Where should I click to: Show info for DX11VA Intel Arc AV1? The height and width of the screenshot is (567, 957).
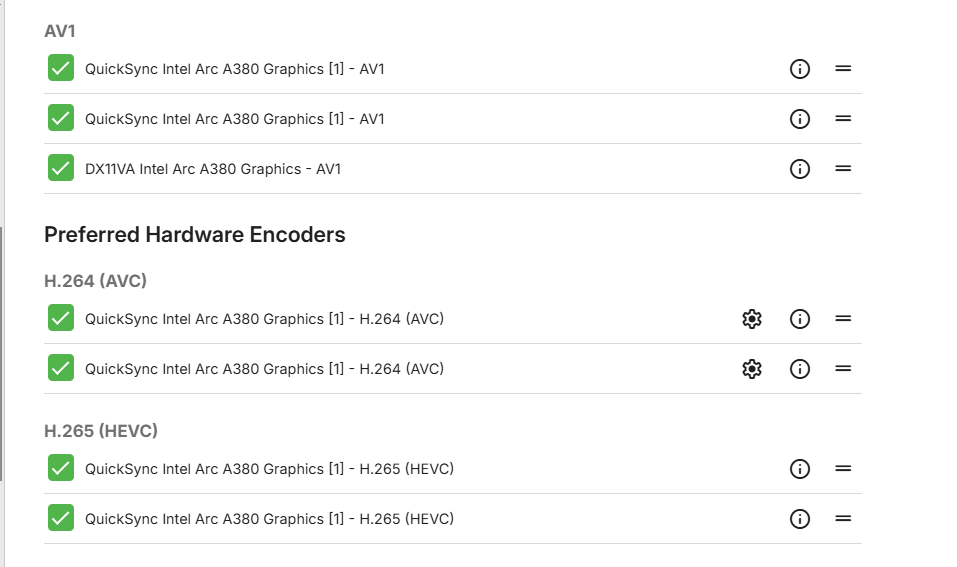pyautogui.click(x=800, y=169)
